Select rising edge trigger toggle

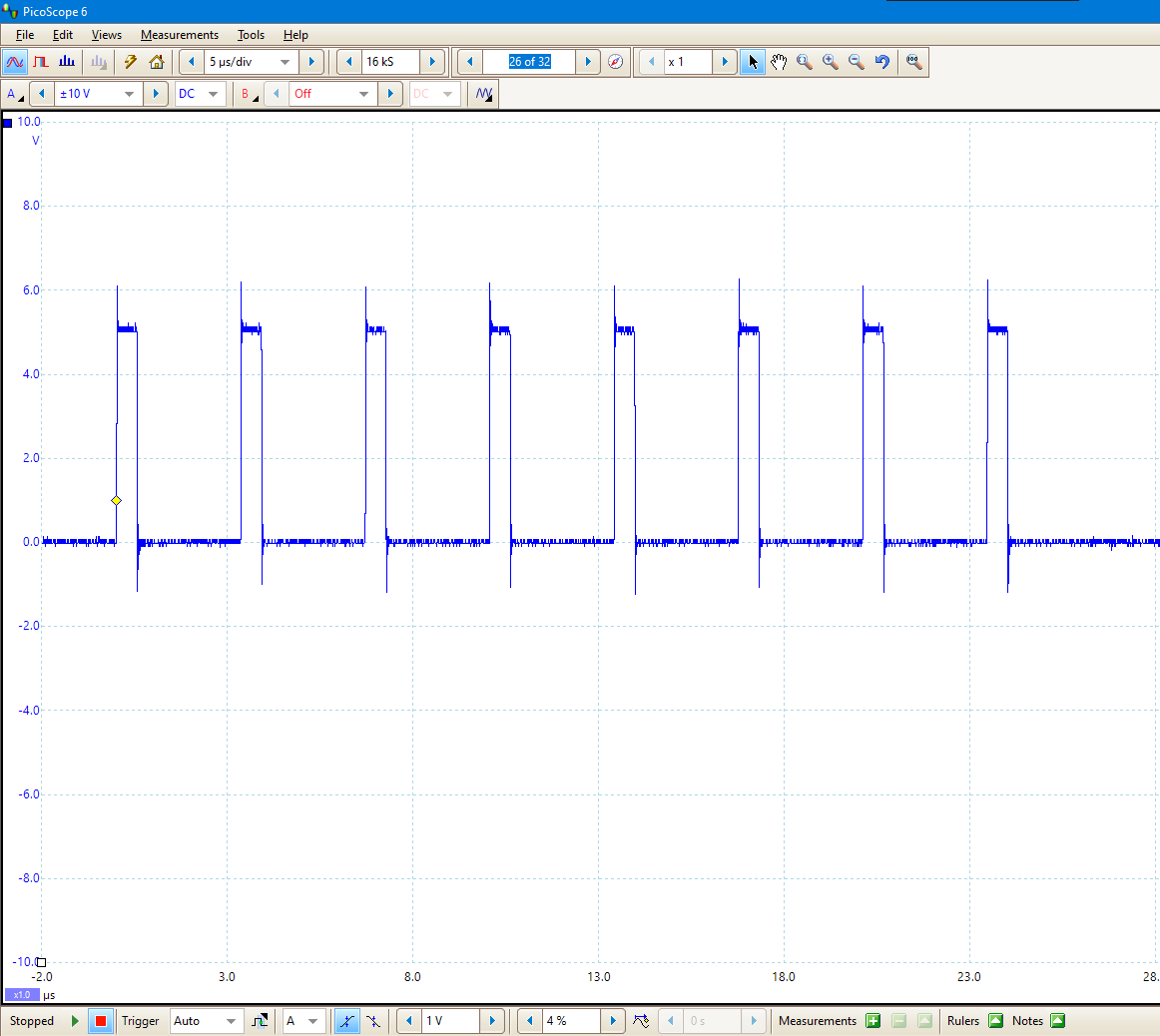pos(346,1021)
